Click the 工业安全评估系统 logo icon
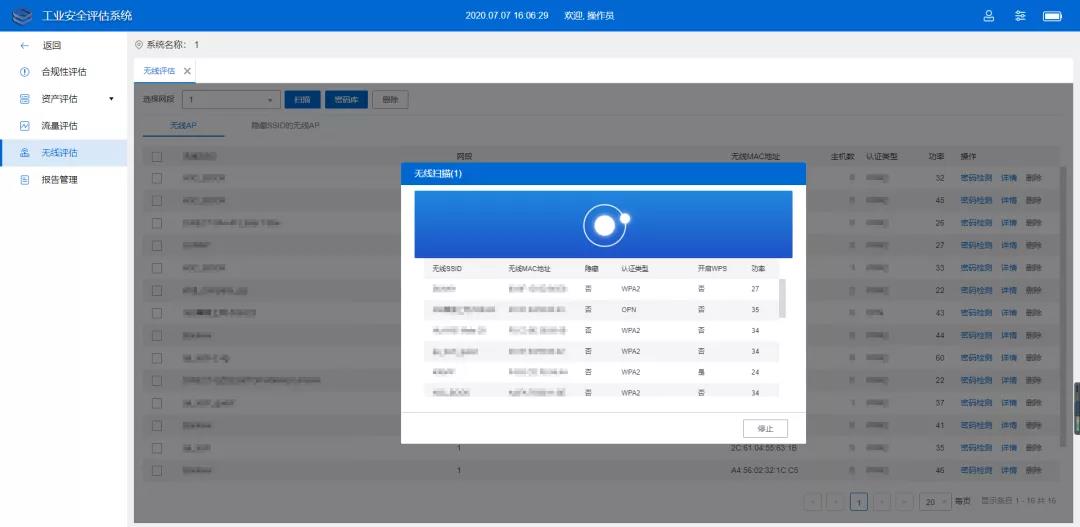This screenshot has width=1080, height=527. pos(22,16)
